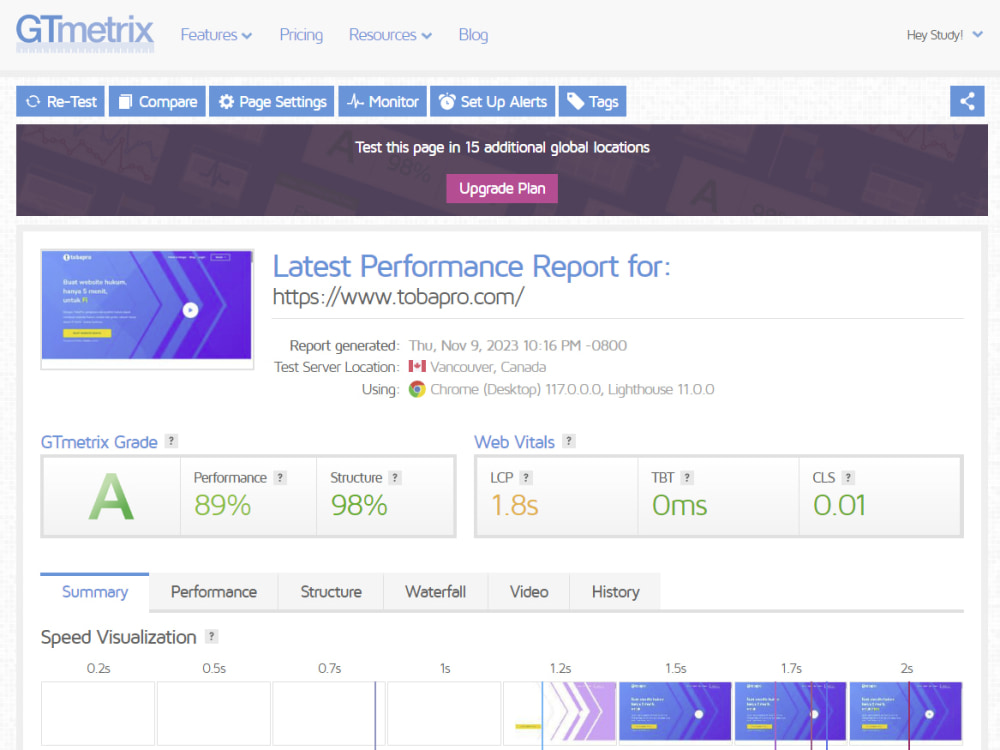Click the 'Test this page in 15 additional global locations' text
The width and height of the screenshot is (1000, 750).
(502, 147)
